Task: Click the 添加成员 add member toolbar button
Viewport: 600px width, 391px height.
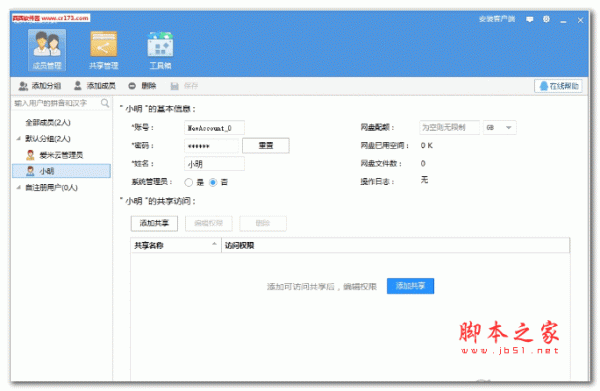Action: (95, 86)
